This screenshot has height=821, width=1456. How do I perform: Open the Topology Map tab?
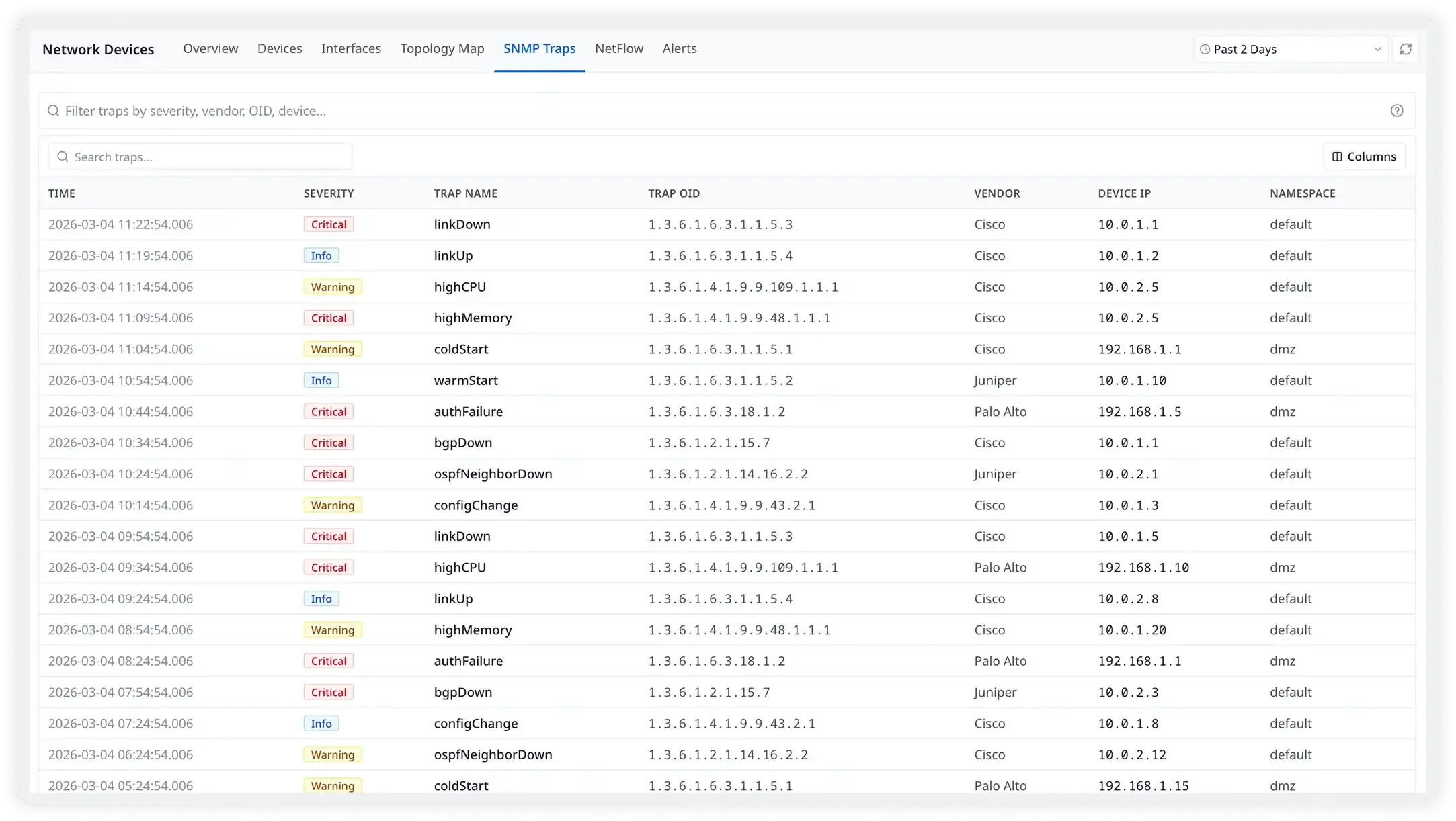pyautogui.click(x=442, y=49)
